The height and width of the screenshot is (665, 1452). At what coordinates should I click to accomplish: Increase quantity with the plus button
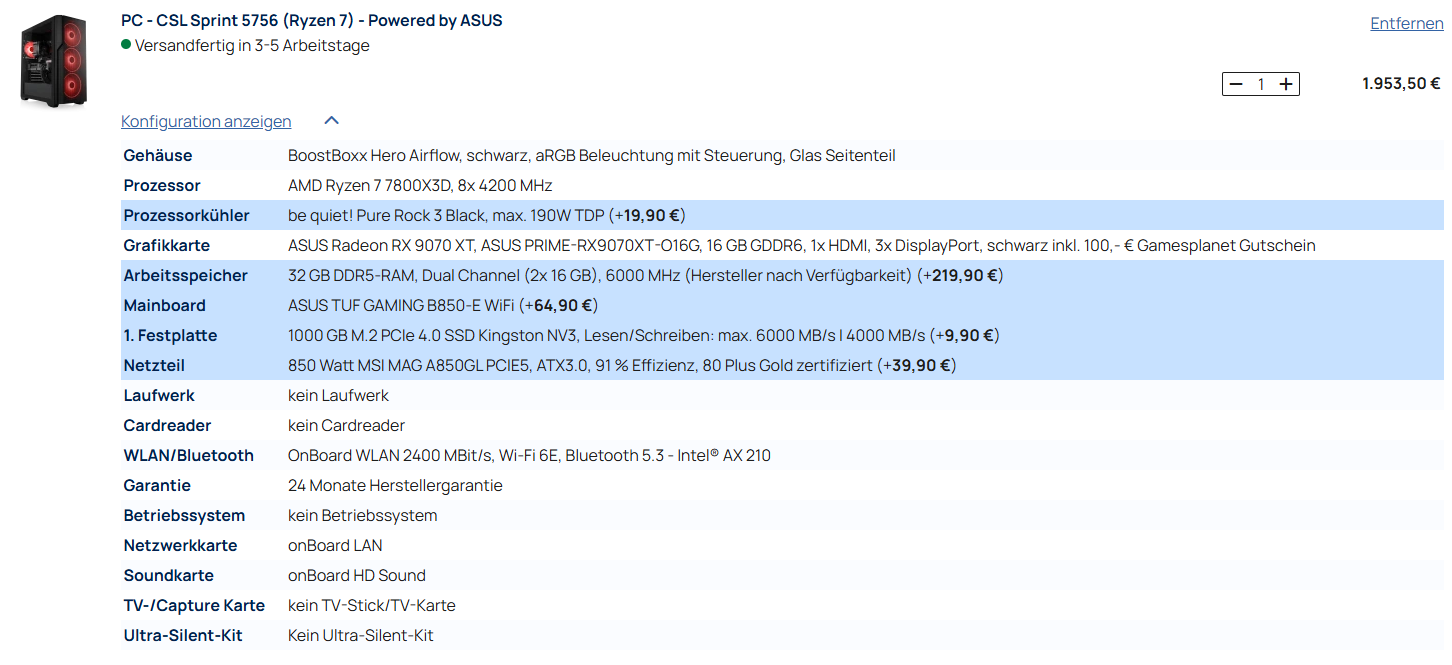pyautogui.click(x=1286, y=84)
